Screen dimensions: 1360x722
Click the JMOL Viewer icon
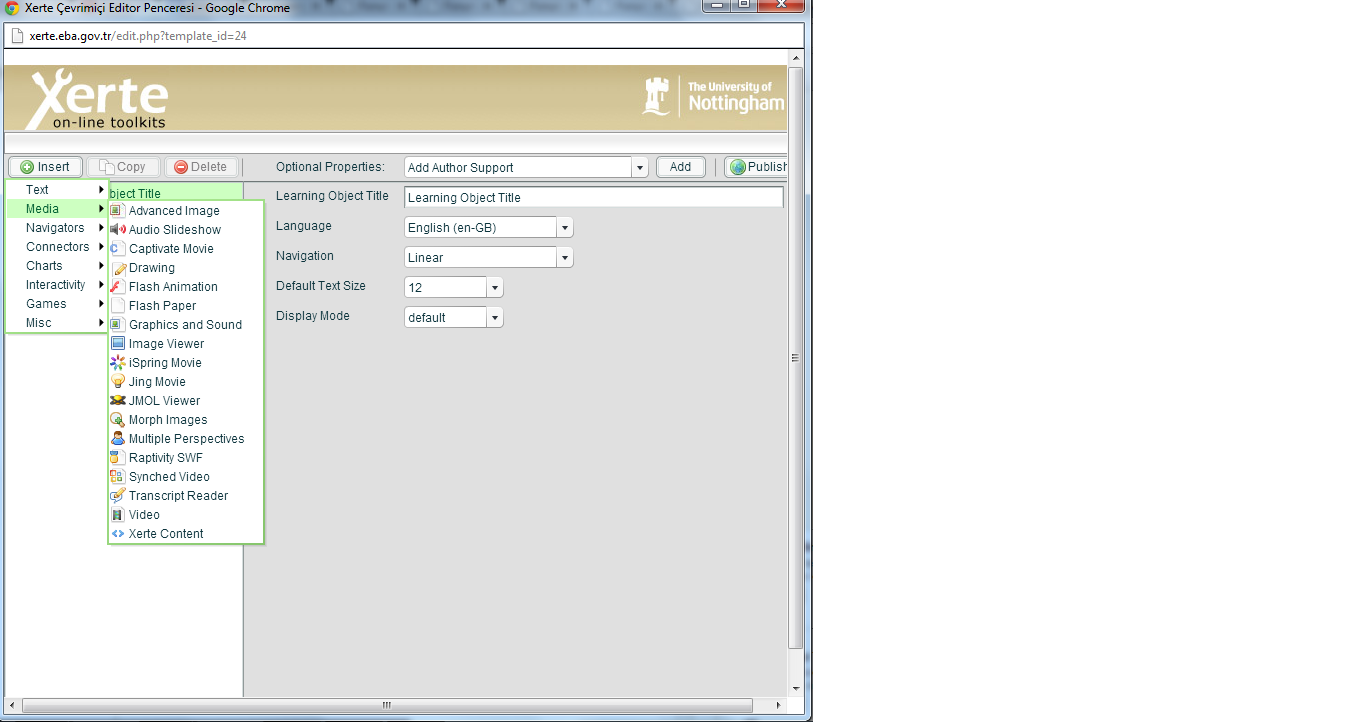tap(117, 401)
